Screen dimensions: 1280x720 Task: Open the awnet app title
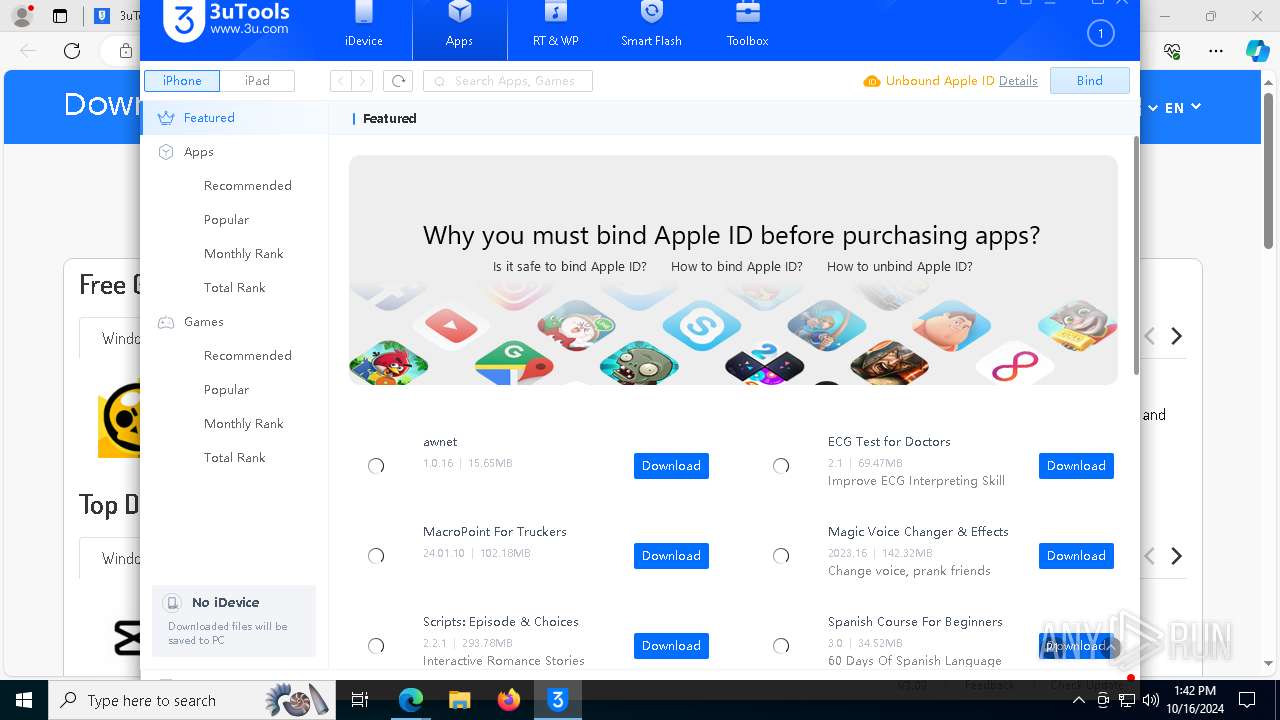(440, 442)
